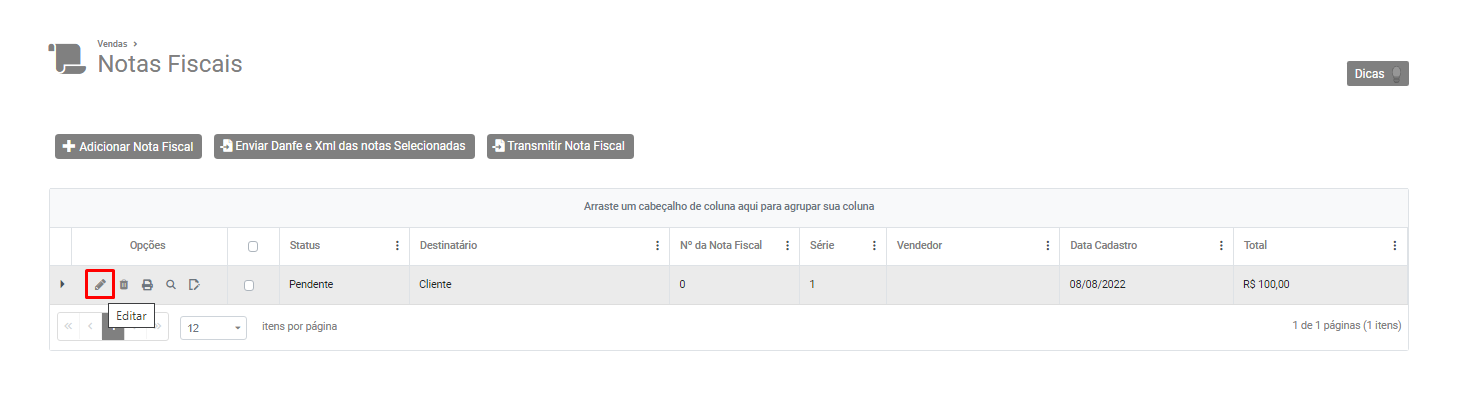Open Status column options menu
The height and width of the screenshot is (405, 1478).
click(397, 246)
